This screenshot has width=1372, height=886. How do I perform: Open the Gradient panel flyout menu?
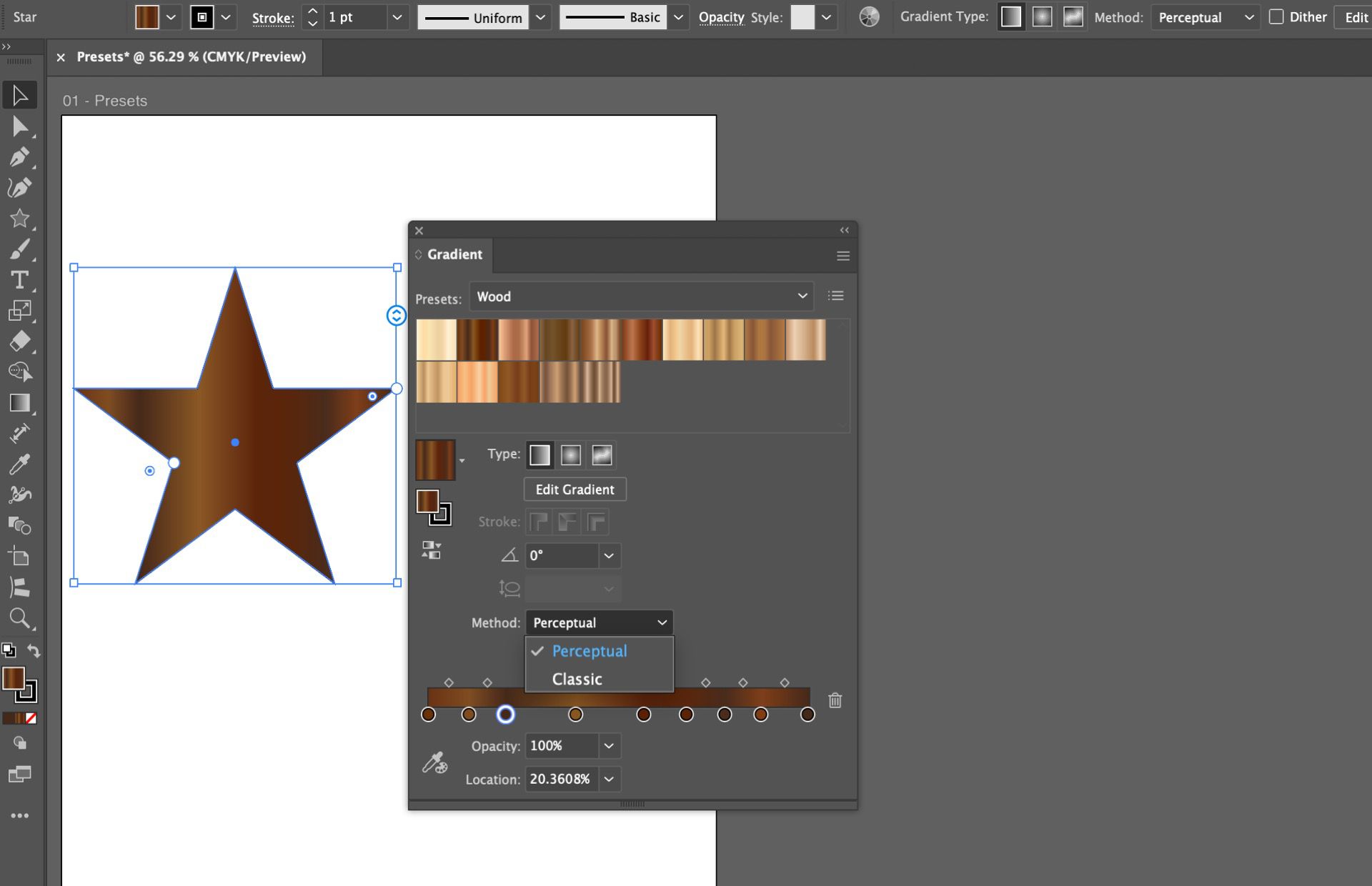pyautogui.click(x=842, y=255)
